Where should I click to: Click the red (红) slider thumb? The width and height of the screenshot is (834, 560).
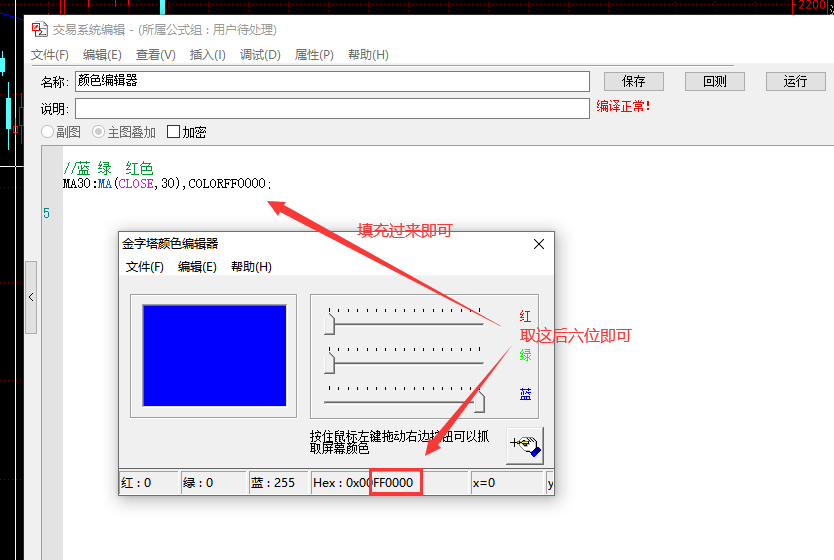(x=329, y=324)
